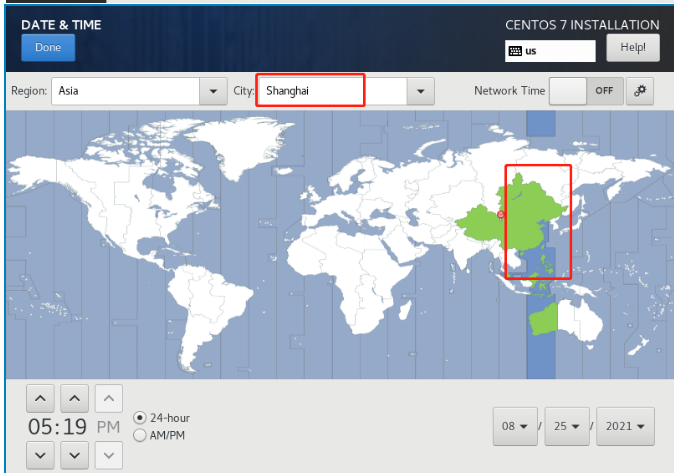Screen dimensions: 674x473
Task: Open the year 2021 dropdown
Action: (x=625, y=427)
